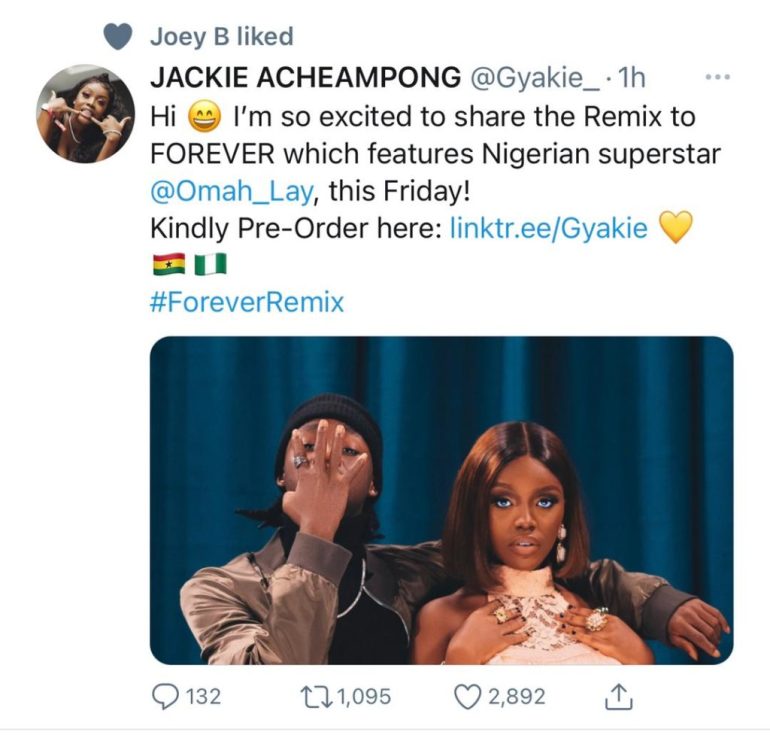The height and width of the screenshot is (735, 770).
Task: Click the reply speech bubble icon
Action: (x=166, y=696)
